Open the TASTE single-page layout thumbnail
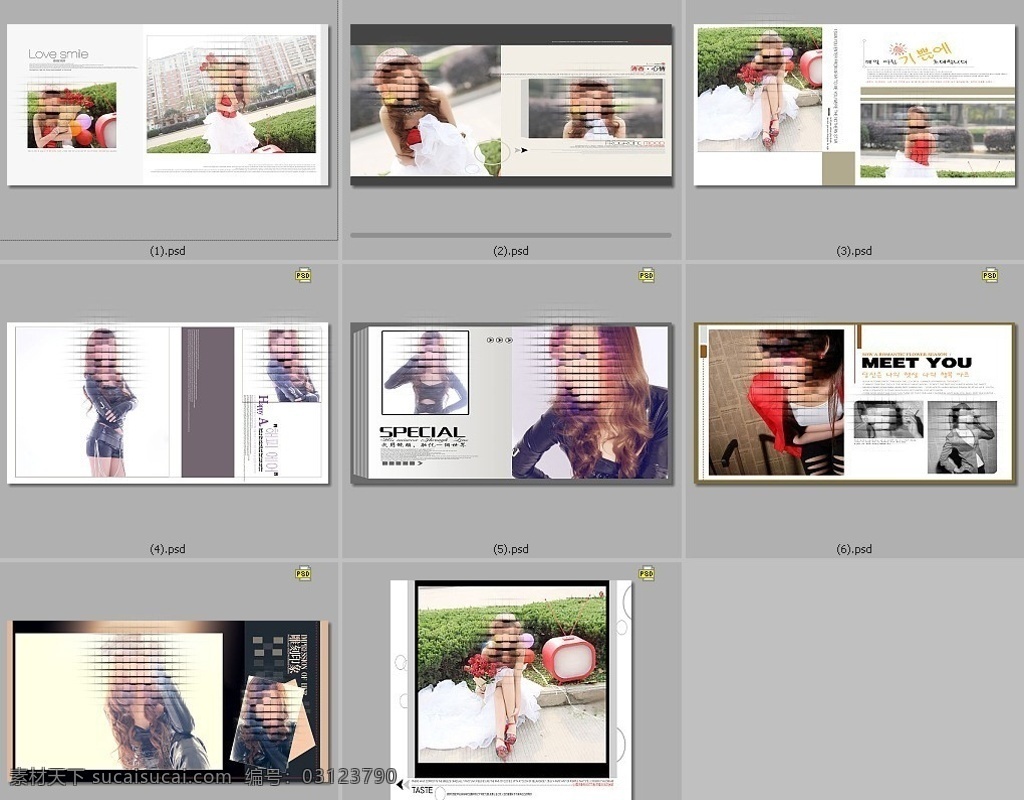The width and height of the screenshot is (1024, 800). [511, 690]
